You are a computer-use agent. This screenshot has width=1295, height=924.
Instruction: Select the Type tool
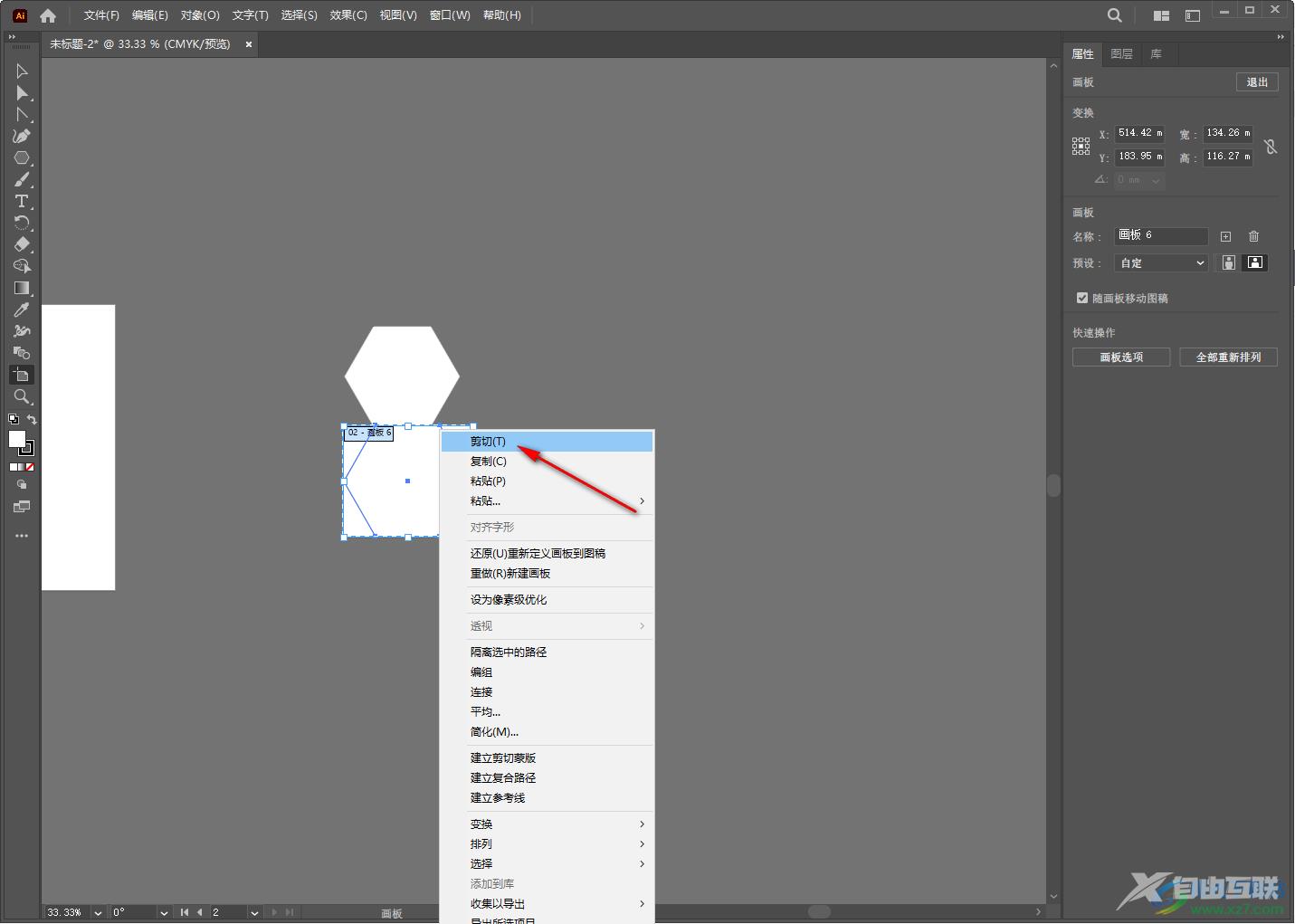point(22,202)
